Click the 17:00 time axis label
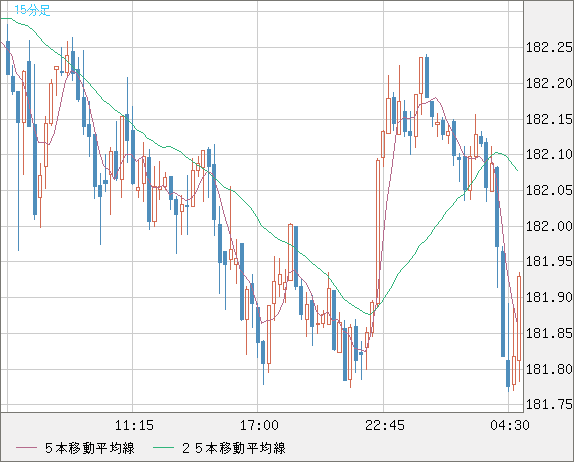 (x=259, y=425)
